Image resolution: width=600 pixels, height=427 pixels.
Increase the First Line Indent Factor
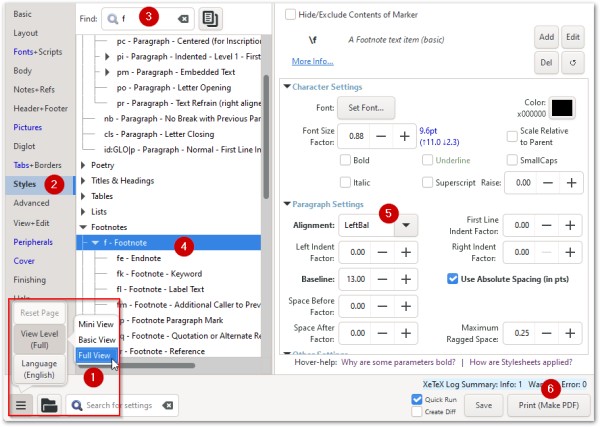[570, 225]
